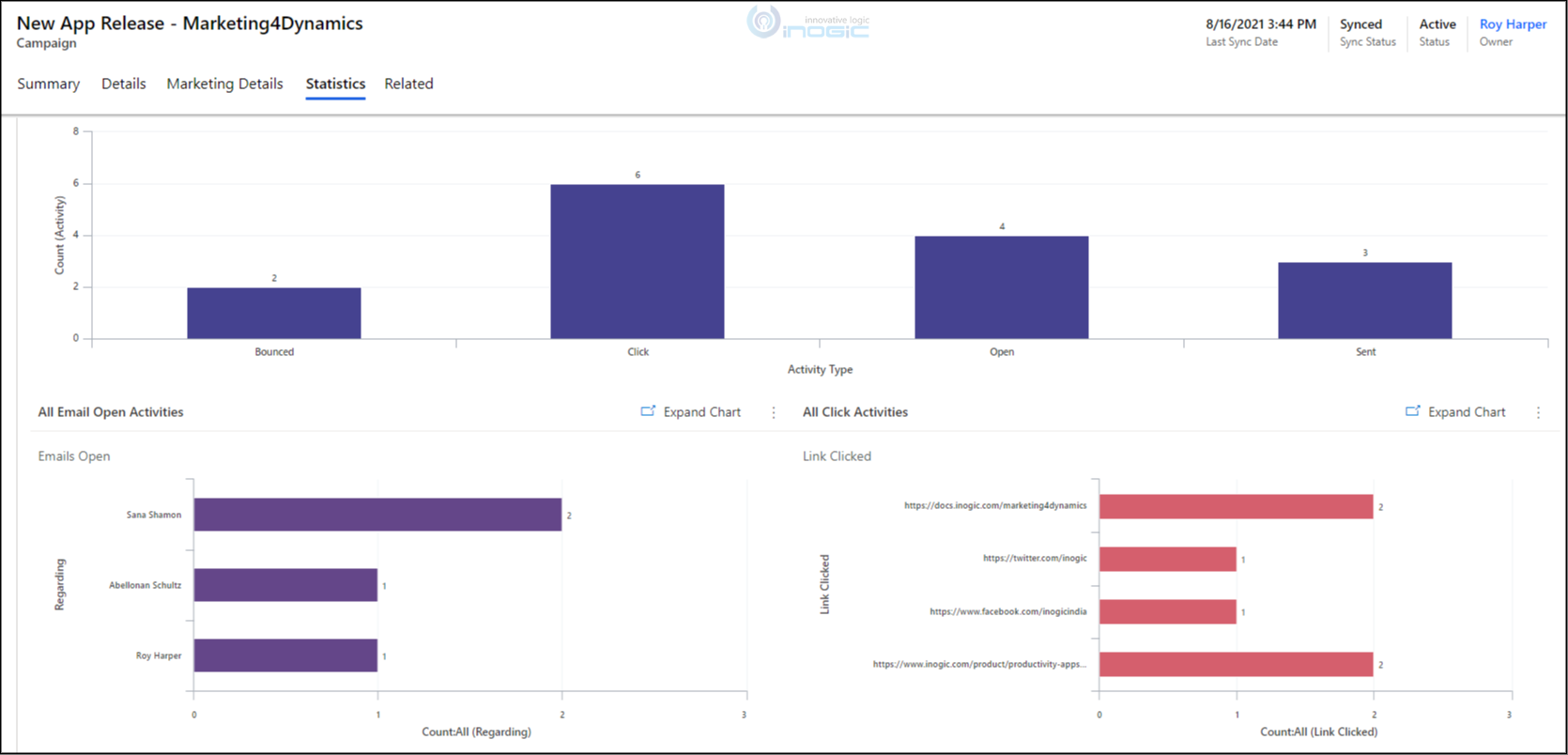Select the Abellonan Schultz emails open bar
Screen dimensions: 1568x755
285,585
